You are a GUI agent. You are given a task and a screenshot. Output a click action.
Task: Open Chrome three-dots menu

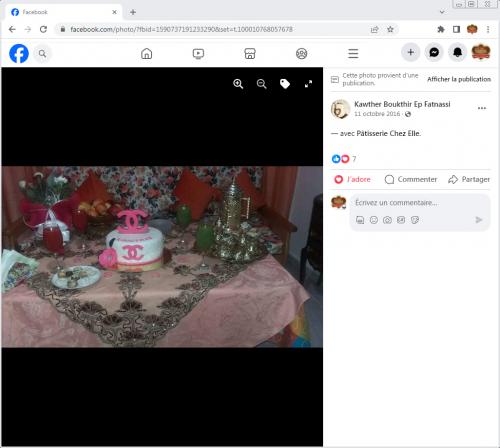pos(488,29)
